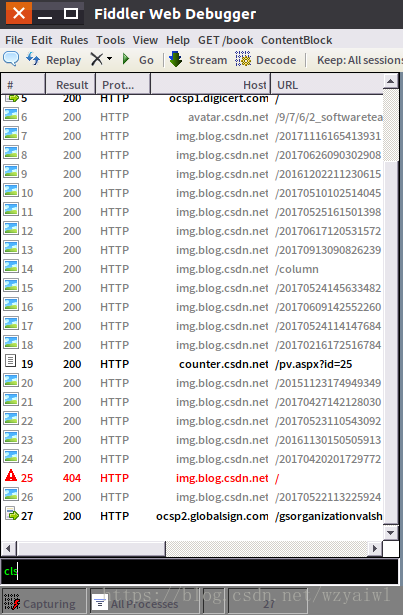
Task: Click post arrow icon of session 27
Action: click(x=12, y=514)
